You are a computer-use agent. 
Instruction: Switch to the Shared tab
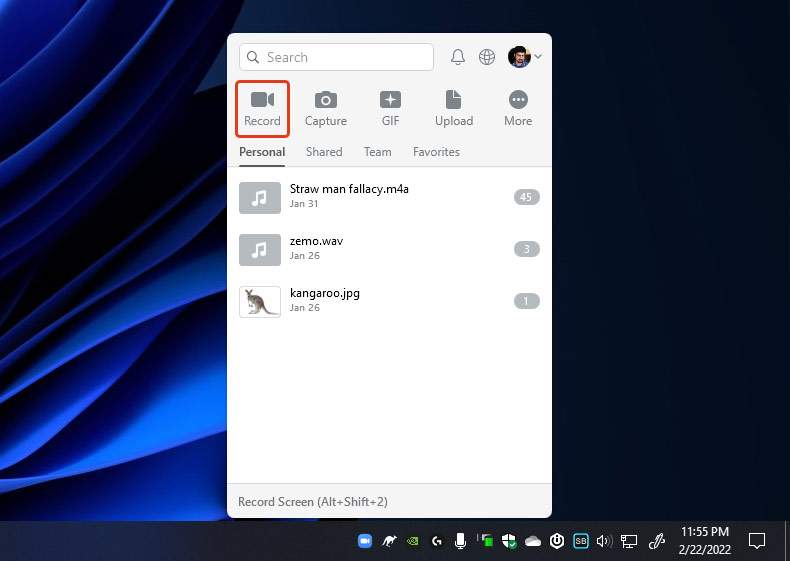(324, 152)
